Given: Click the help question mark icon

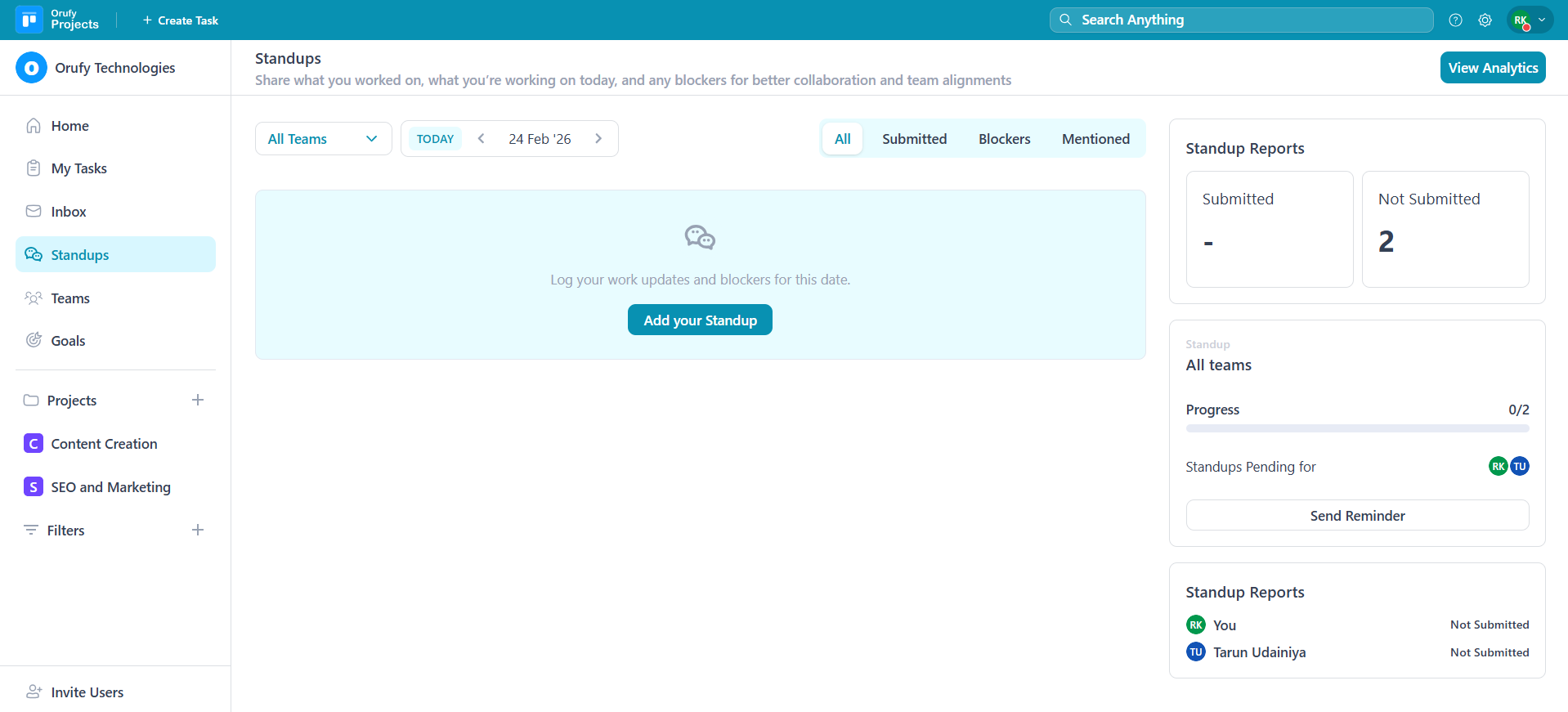Looking at the screenshot, I should pyautogui.click(x=1455, y=20).
